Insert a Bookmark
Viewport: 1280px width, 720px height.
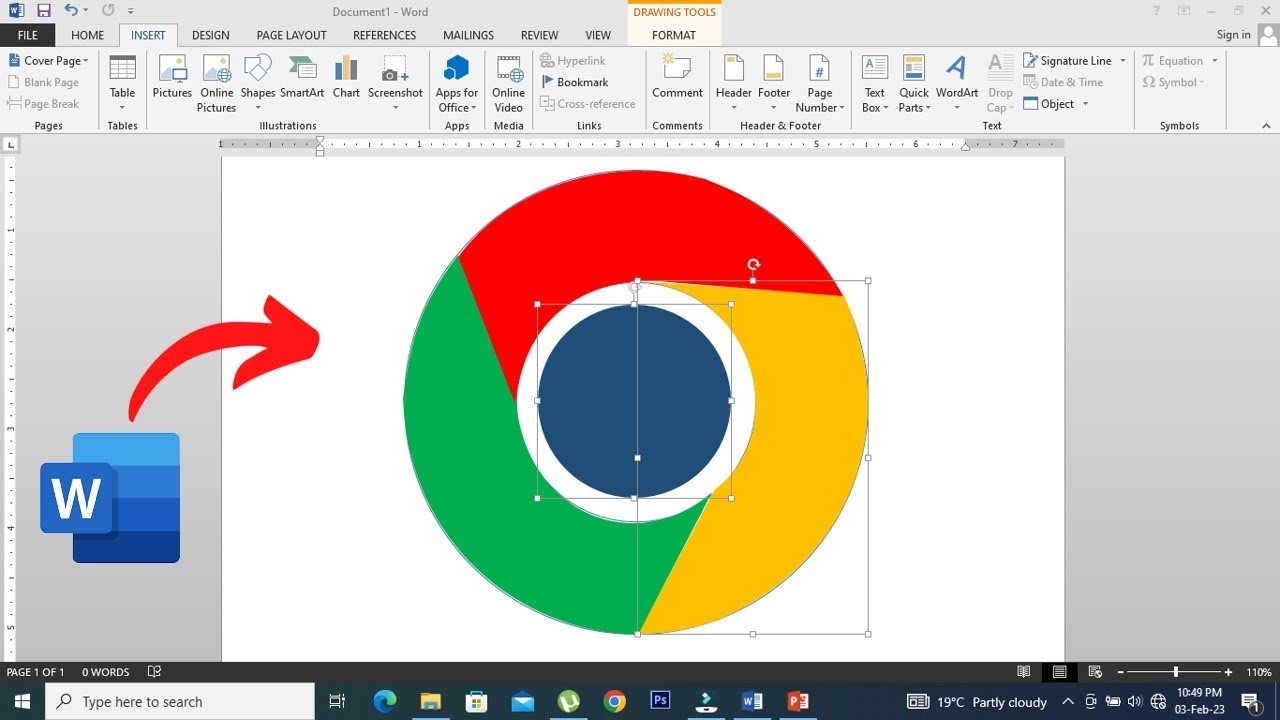coord(575,82)
